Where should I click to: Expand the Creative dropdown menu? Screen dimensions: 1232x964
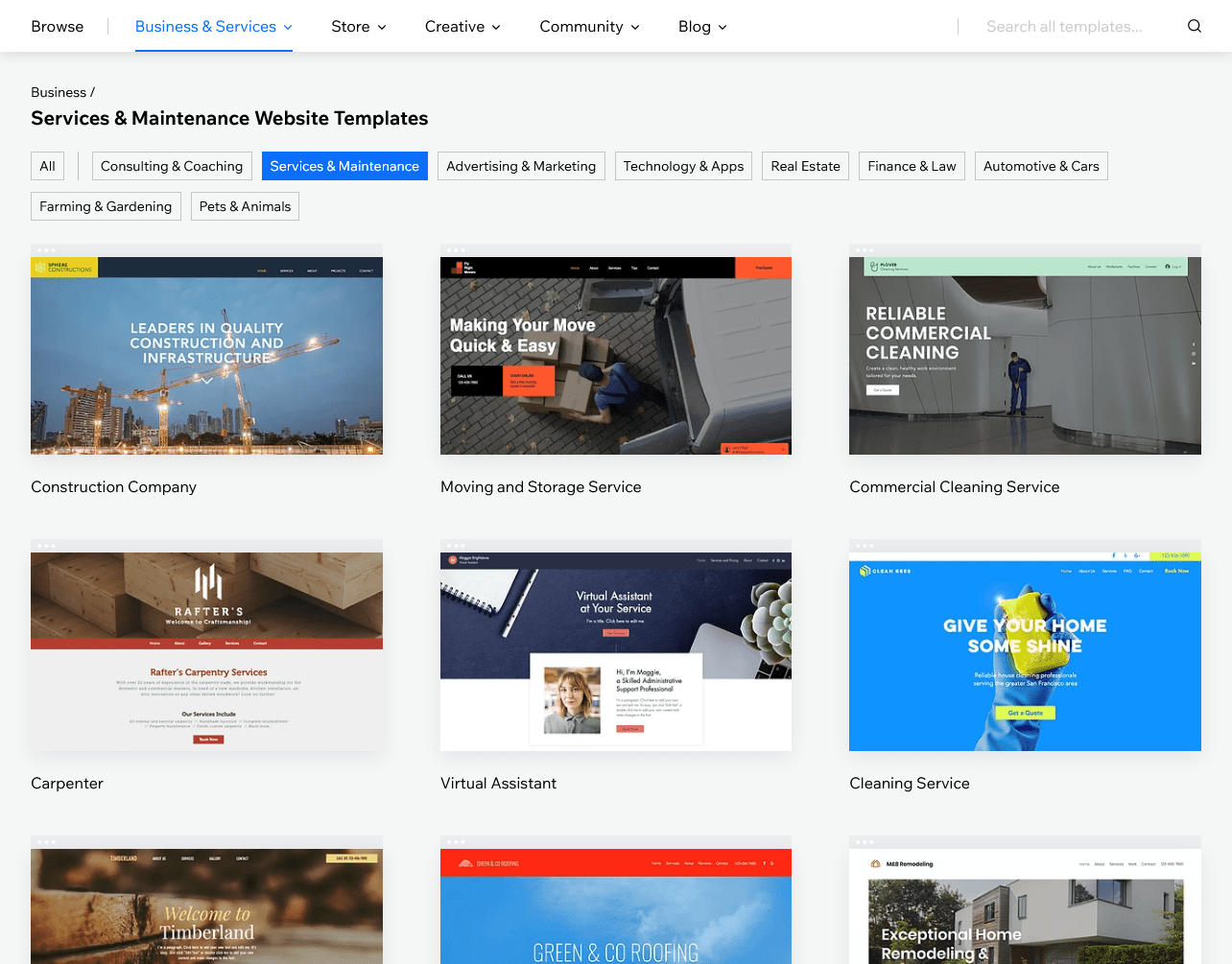coord(462,27)
